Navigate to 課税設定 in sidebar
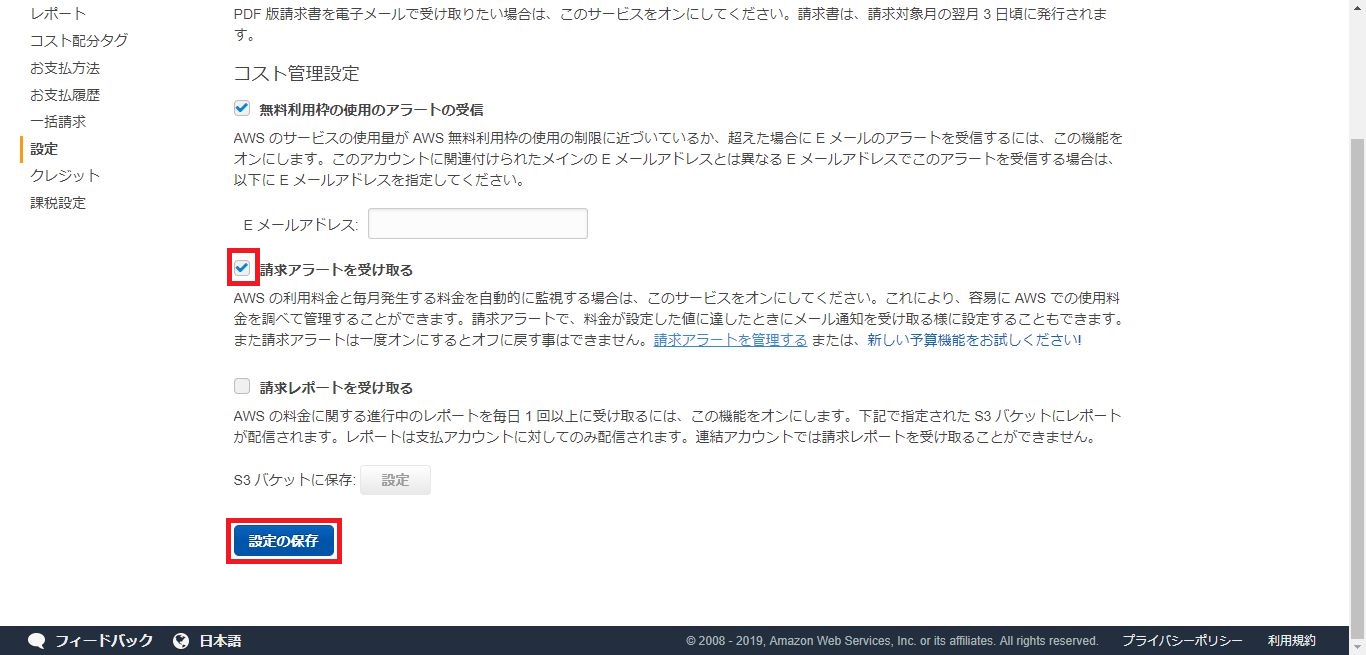The height and width of the screenshot is (655, 1366). tap(58, 203)
